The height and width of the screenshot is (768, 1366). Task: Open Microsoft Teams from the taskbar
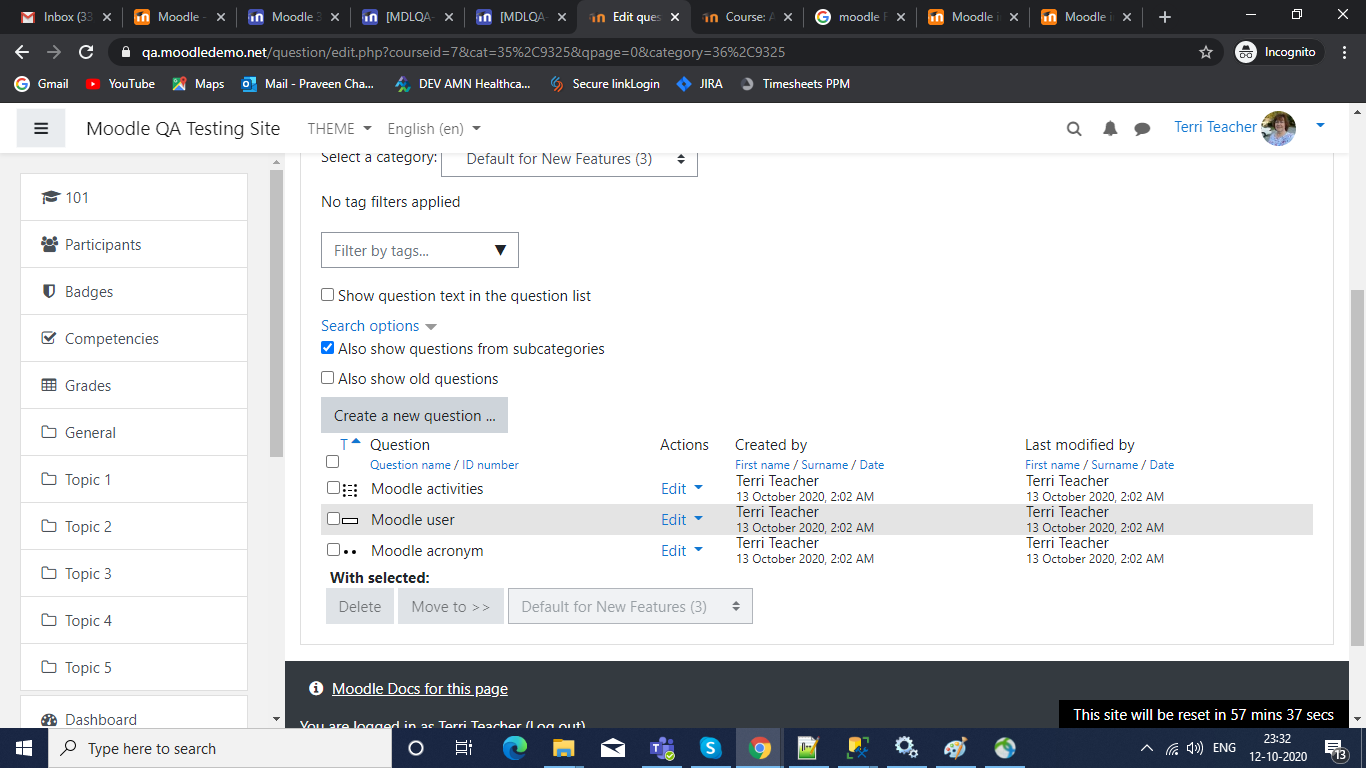click(x=662, y=748)
